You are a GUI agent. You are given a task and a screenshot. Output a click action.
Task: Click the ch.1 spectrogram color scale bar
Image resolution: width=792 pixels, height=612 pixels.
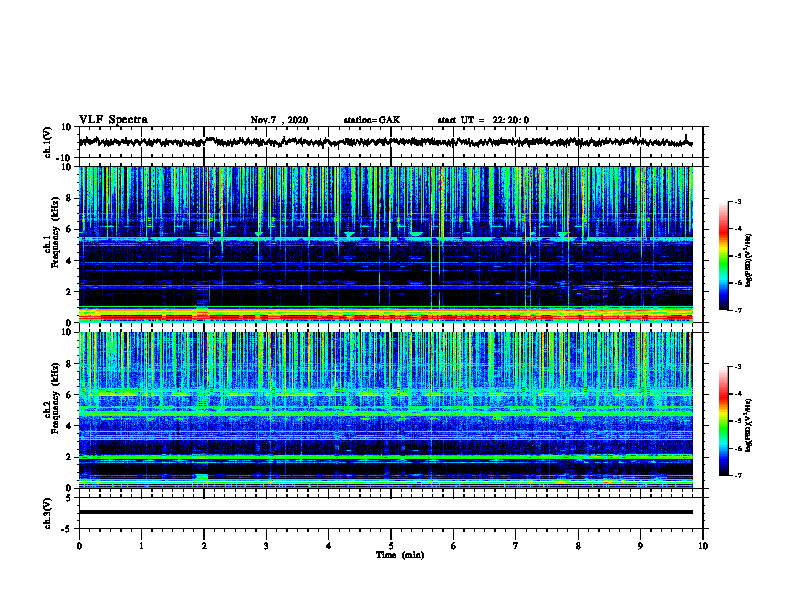[723, 256]
